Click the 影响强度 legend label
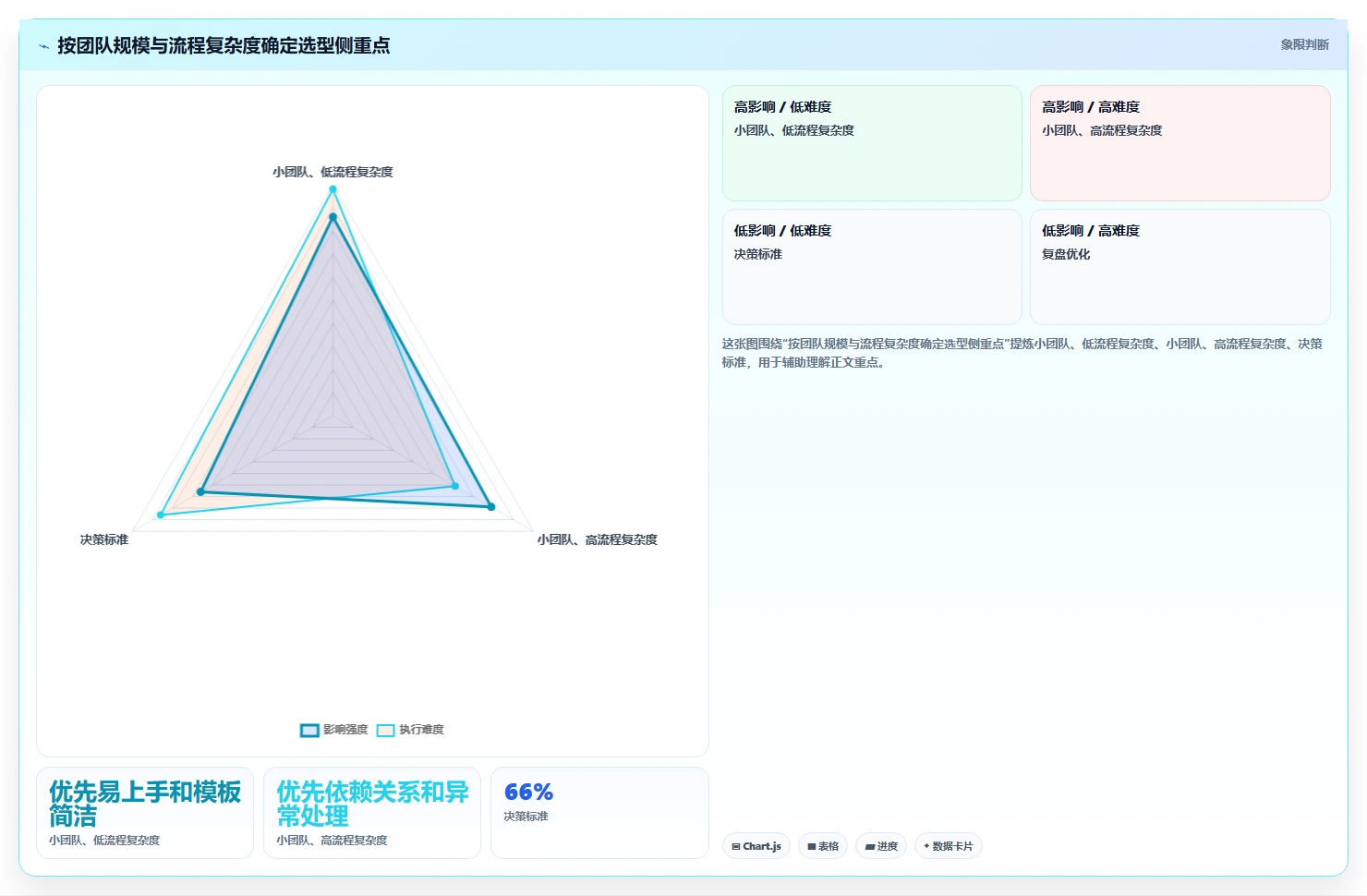Image resolution: width=1367 pixels, height=896 pixels. (x=345, y=730)
